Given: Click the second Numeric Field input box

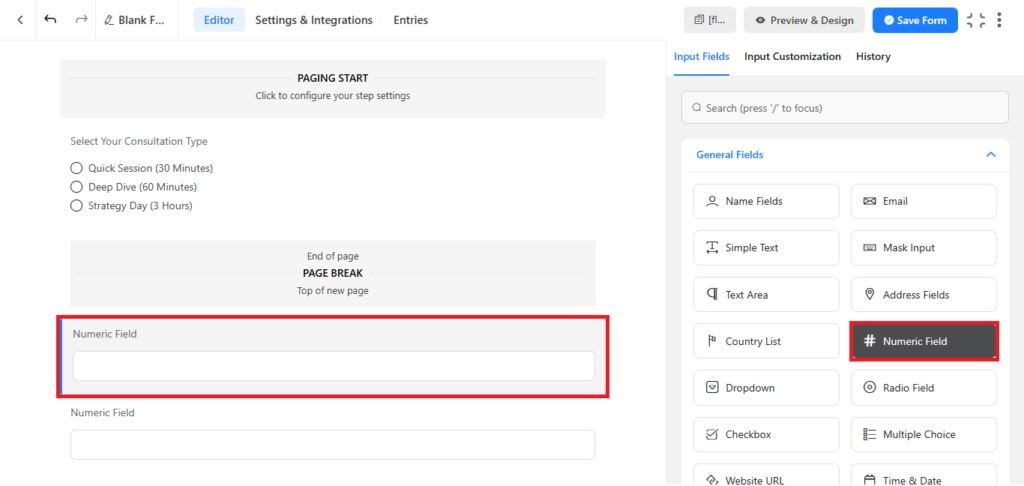Looking at the screenshot, I should click(x=332, y=445).
